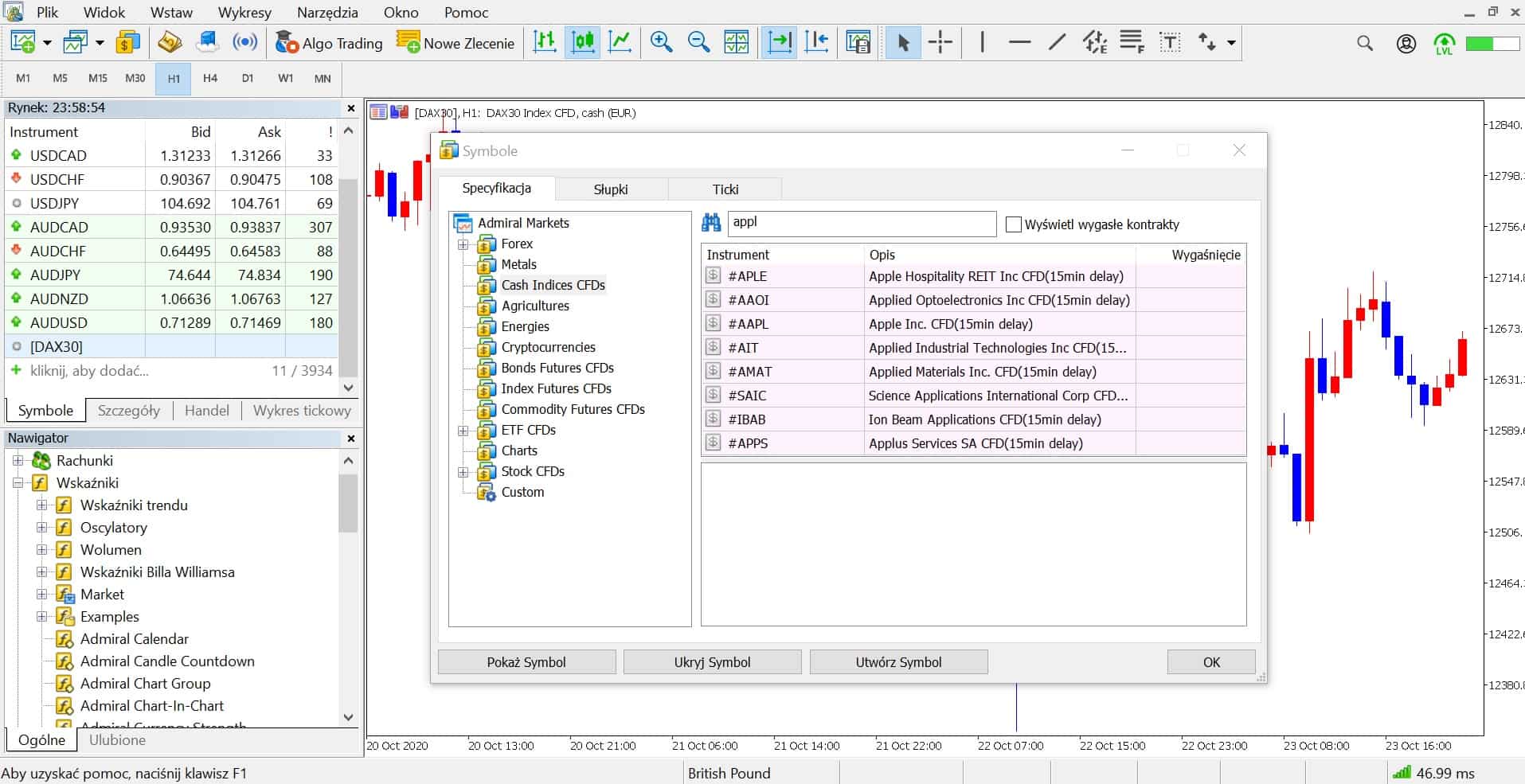The image size is (1525, 784).
Task: Click the Ukryj Symbol button
Action: (712, 662)
